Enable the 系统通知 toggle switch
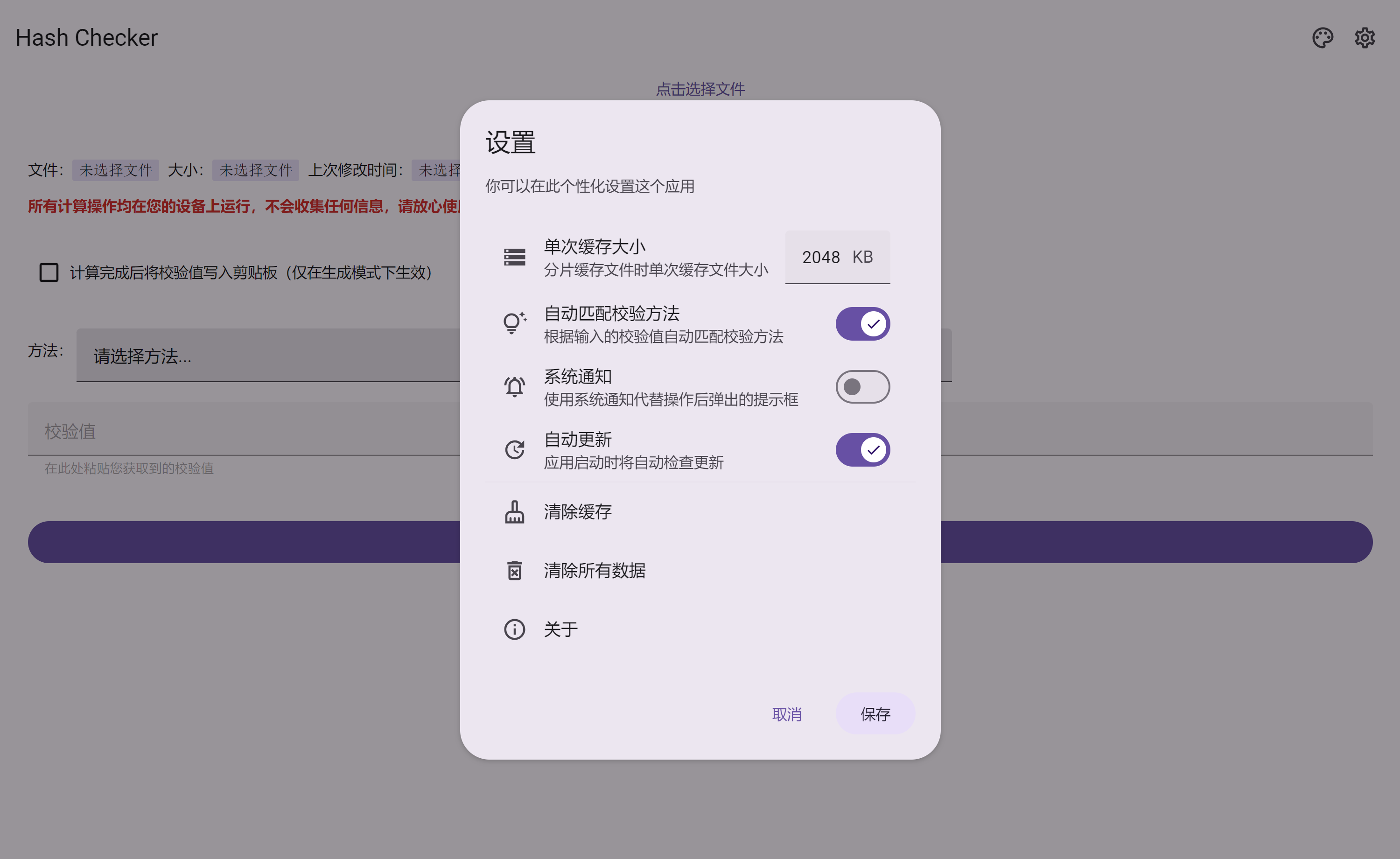The width and height of the screenshot is (1400, 859). click(x=862, y=387)
